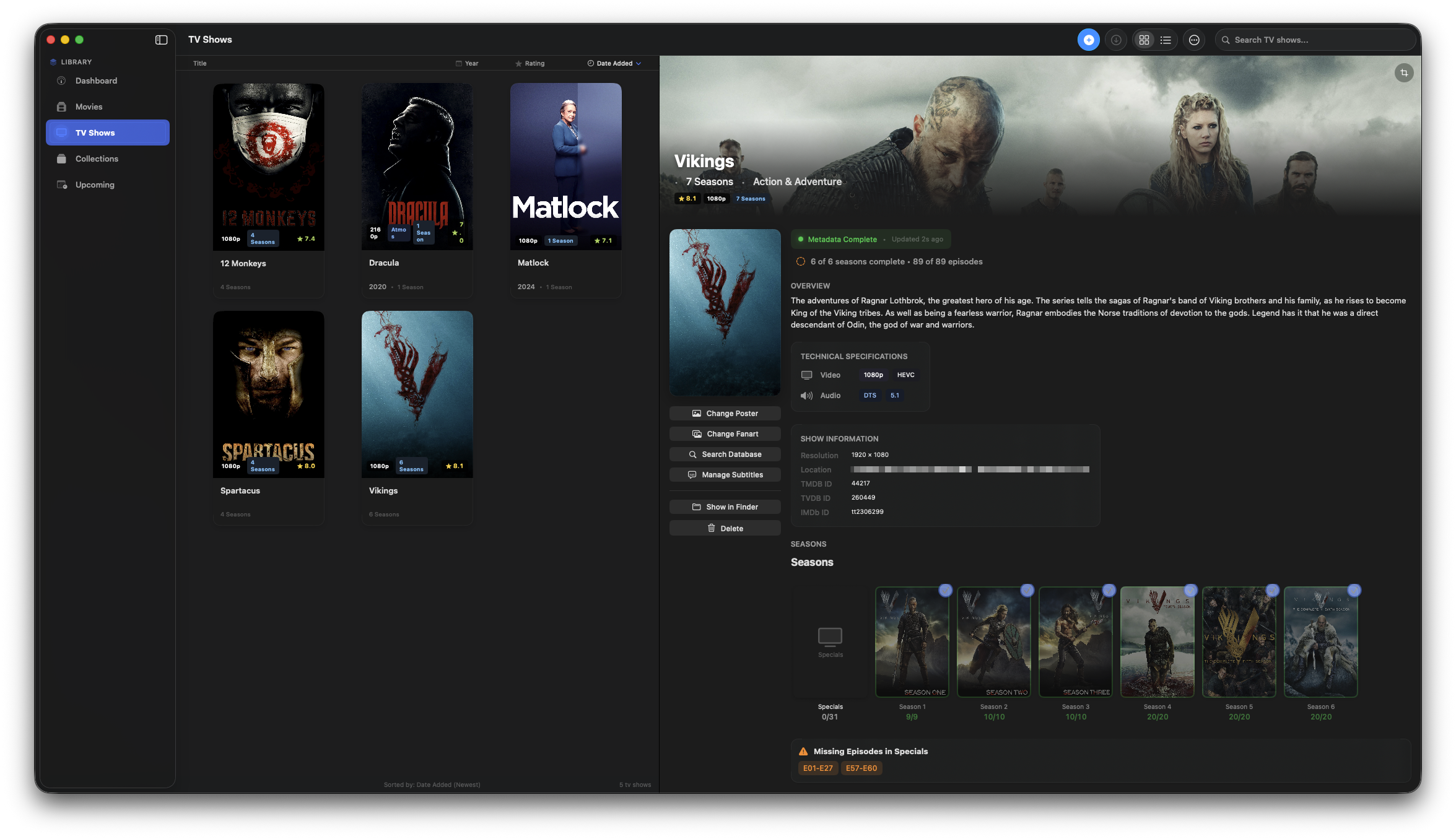Open the Date Added sort dropdown
The height and width of the screenshot is (839, 1456).
(x=614, y=63)
